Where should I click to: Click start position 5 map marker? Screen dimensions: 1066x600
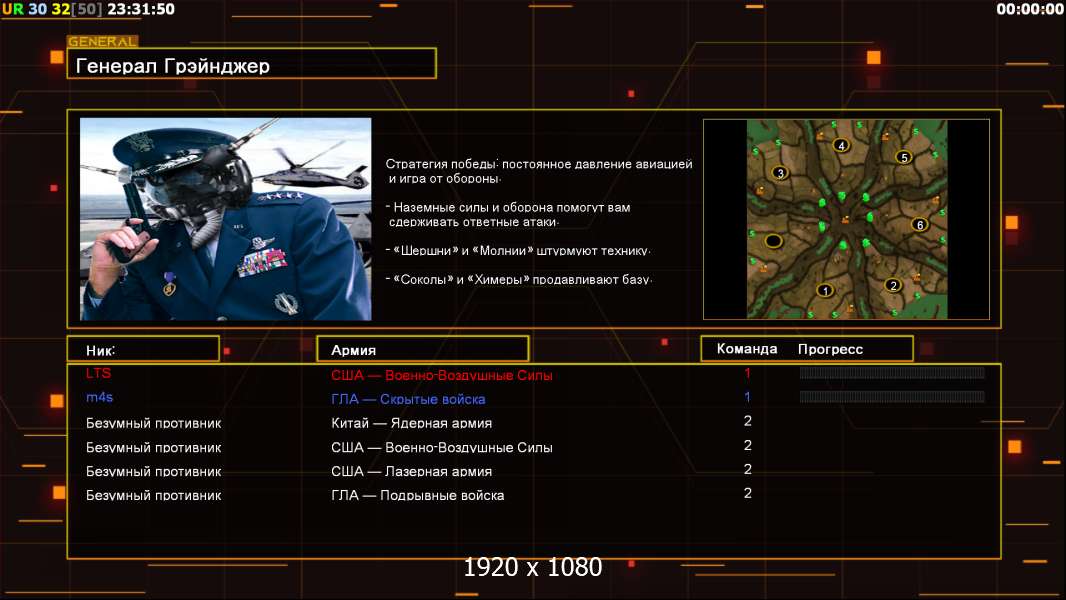coord(903,157)
